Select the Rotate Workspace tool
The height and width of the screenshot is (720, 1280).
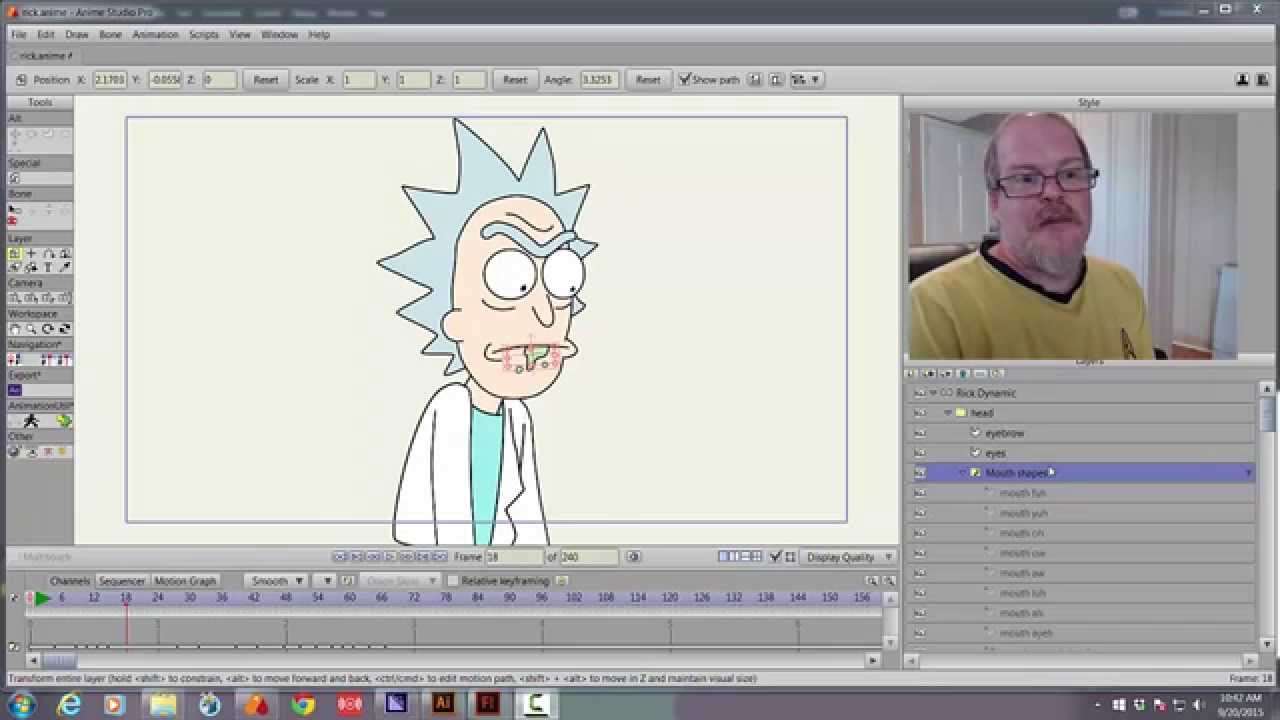coord(49,329)
